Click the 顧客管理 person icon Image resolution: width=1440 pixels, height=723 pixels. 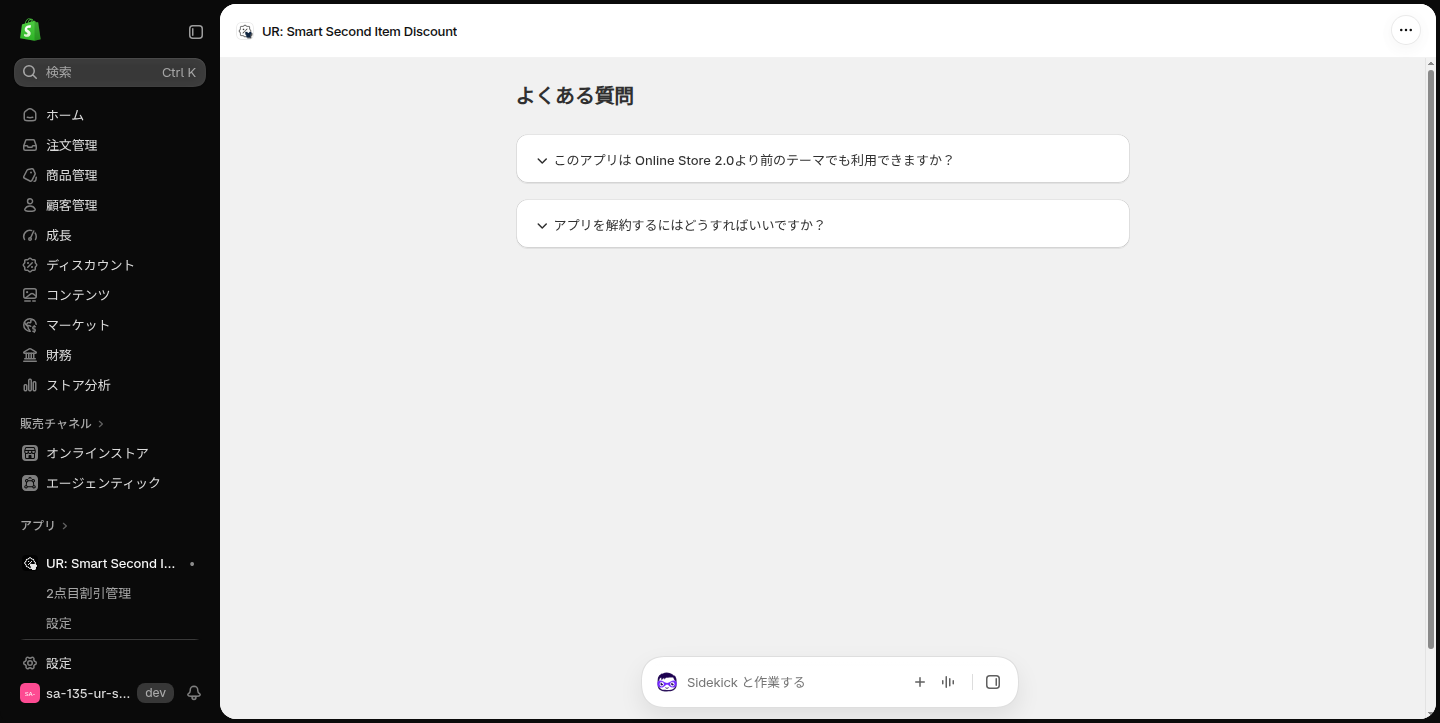pos(30,205)
